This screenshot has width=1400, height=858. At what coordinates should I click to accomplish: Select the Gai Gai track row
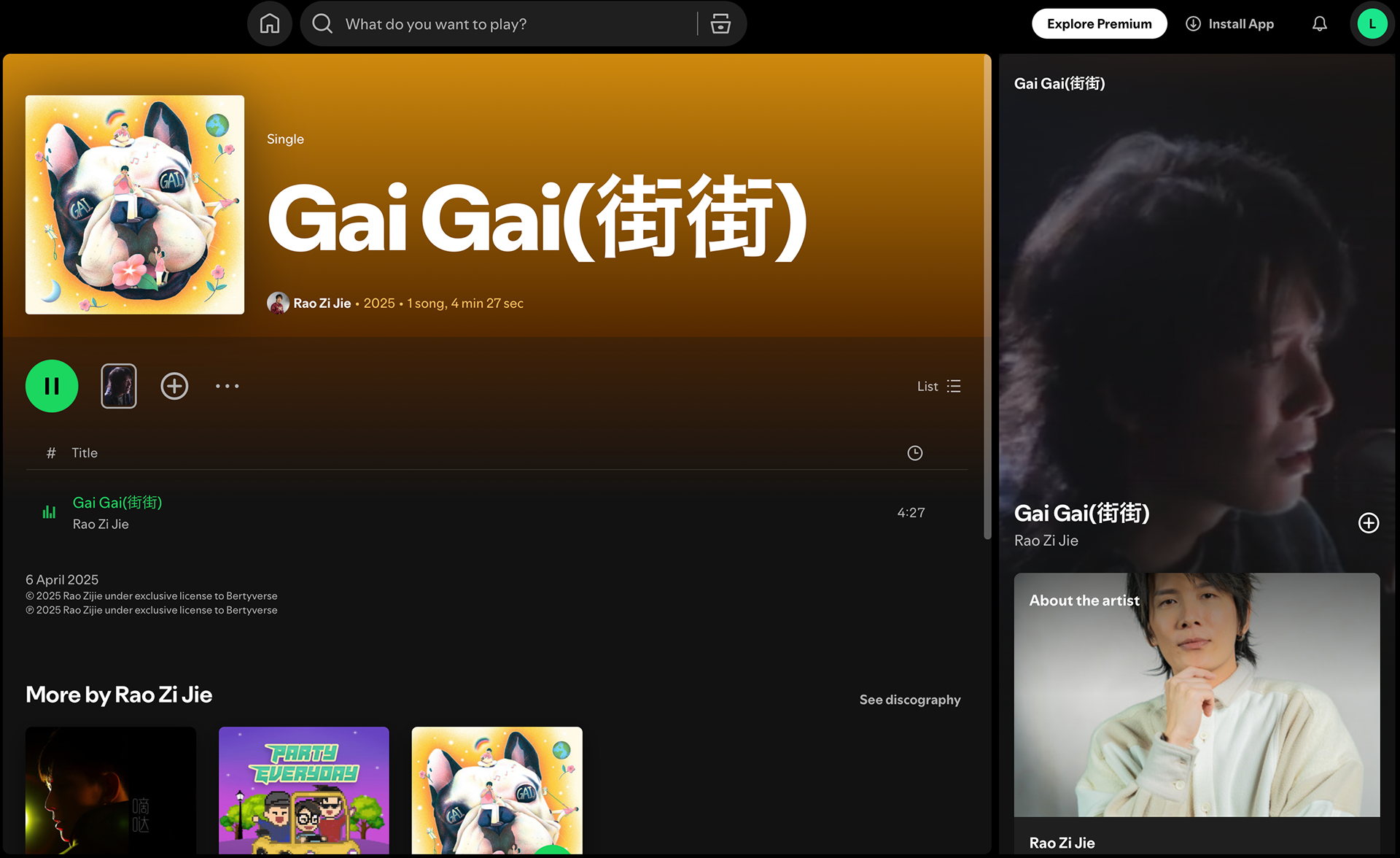click(x=497, y=513)
